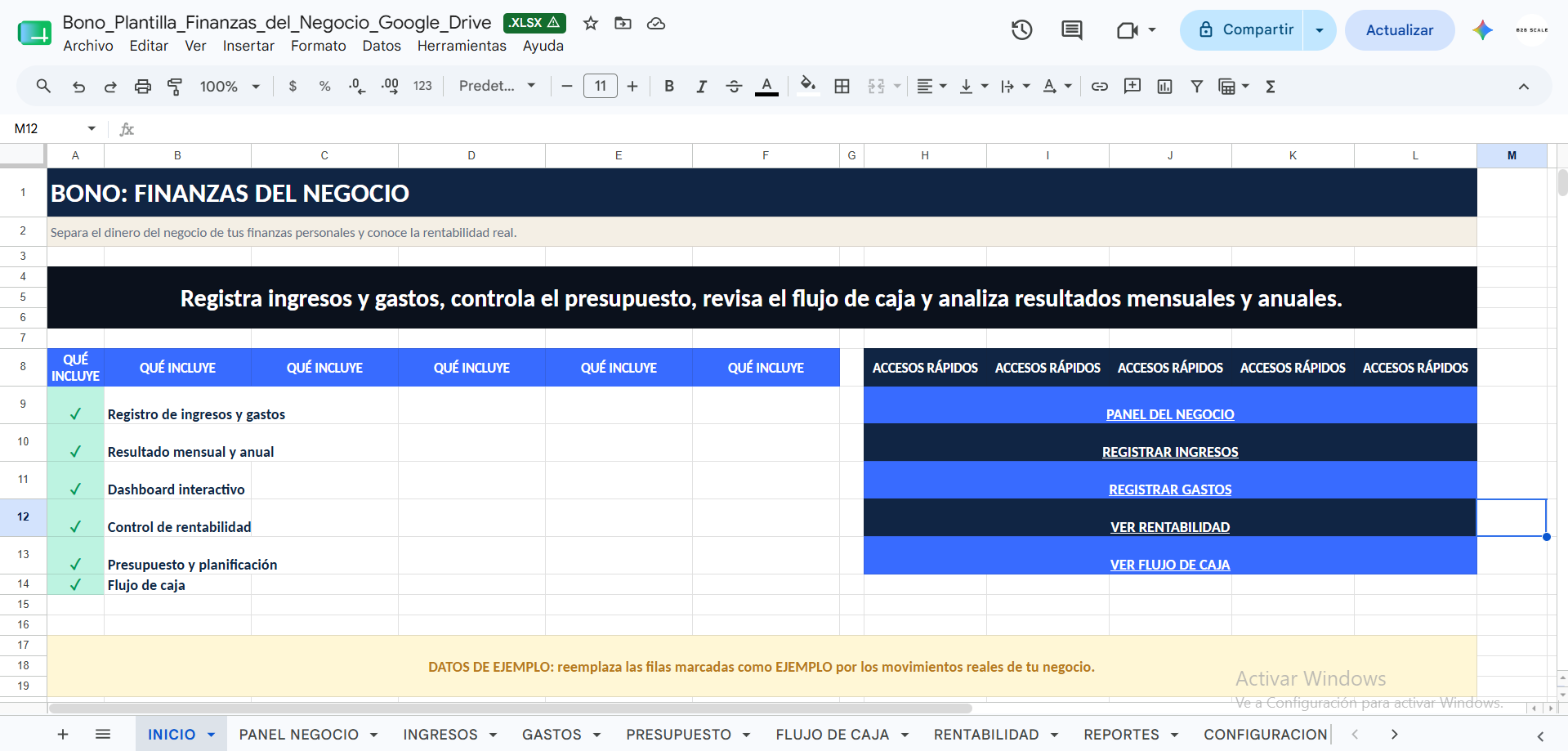Open all comments panel
Image resolution: width=1568 pixels, height=751 pixels.
click(x=1071, y=30)
